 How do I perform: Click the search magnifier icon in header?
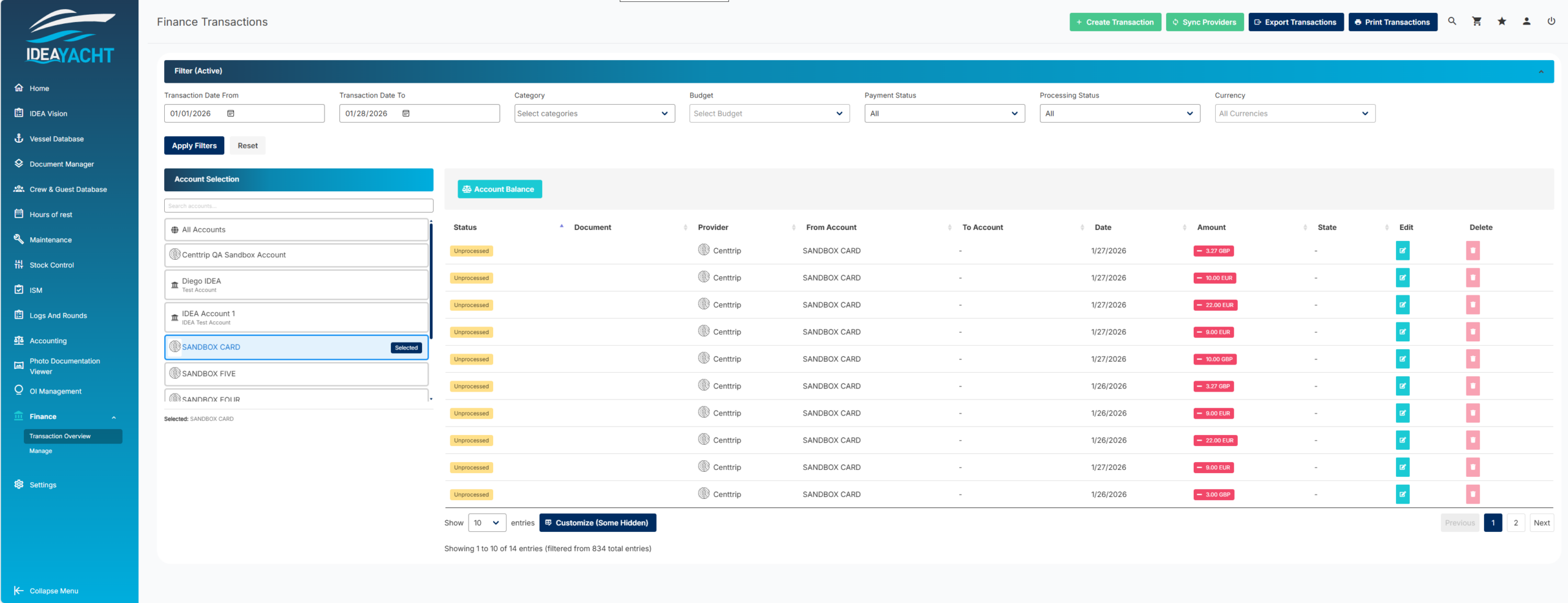point(1452,21)
